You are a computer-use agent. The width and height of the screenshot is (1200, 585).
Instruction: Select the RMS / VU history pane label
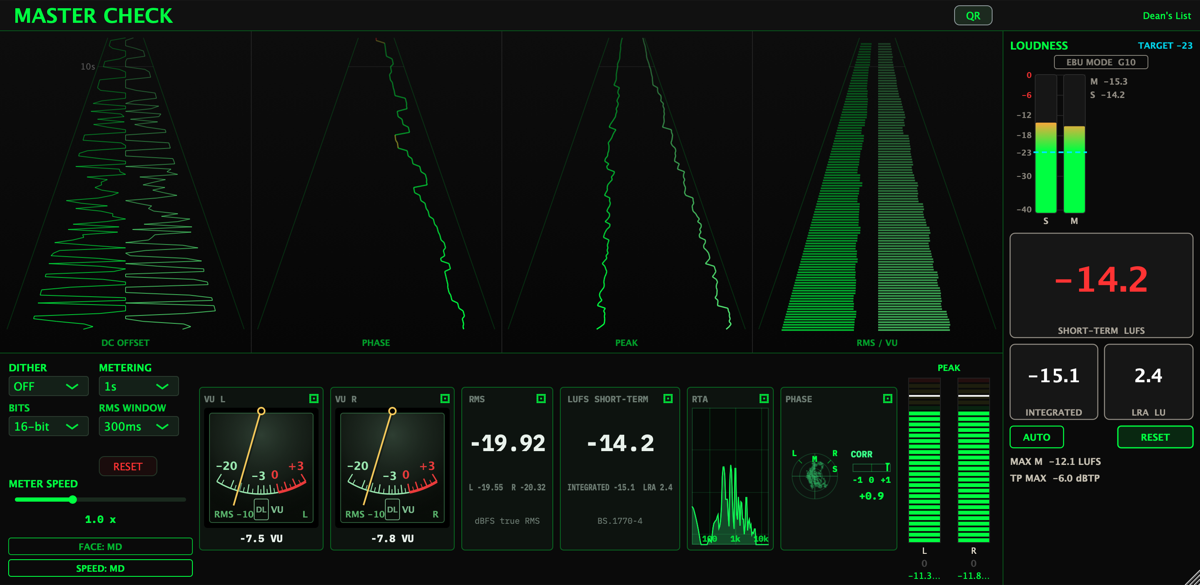click(x=877, y=343)
